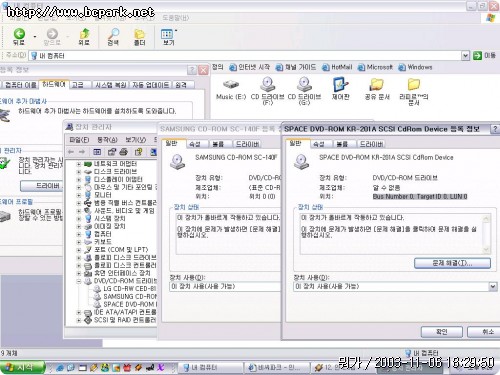Open the Windows link in Links bar
Image resolution: width=500 pixels, height=375 pixels.
415,67
